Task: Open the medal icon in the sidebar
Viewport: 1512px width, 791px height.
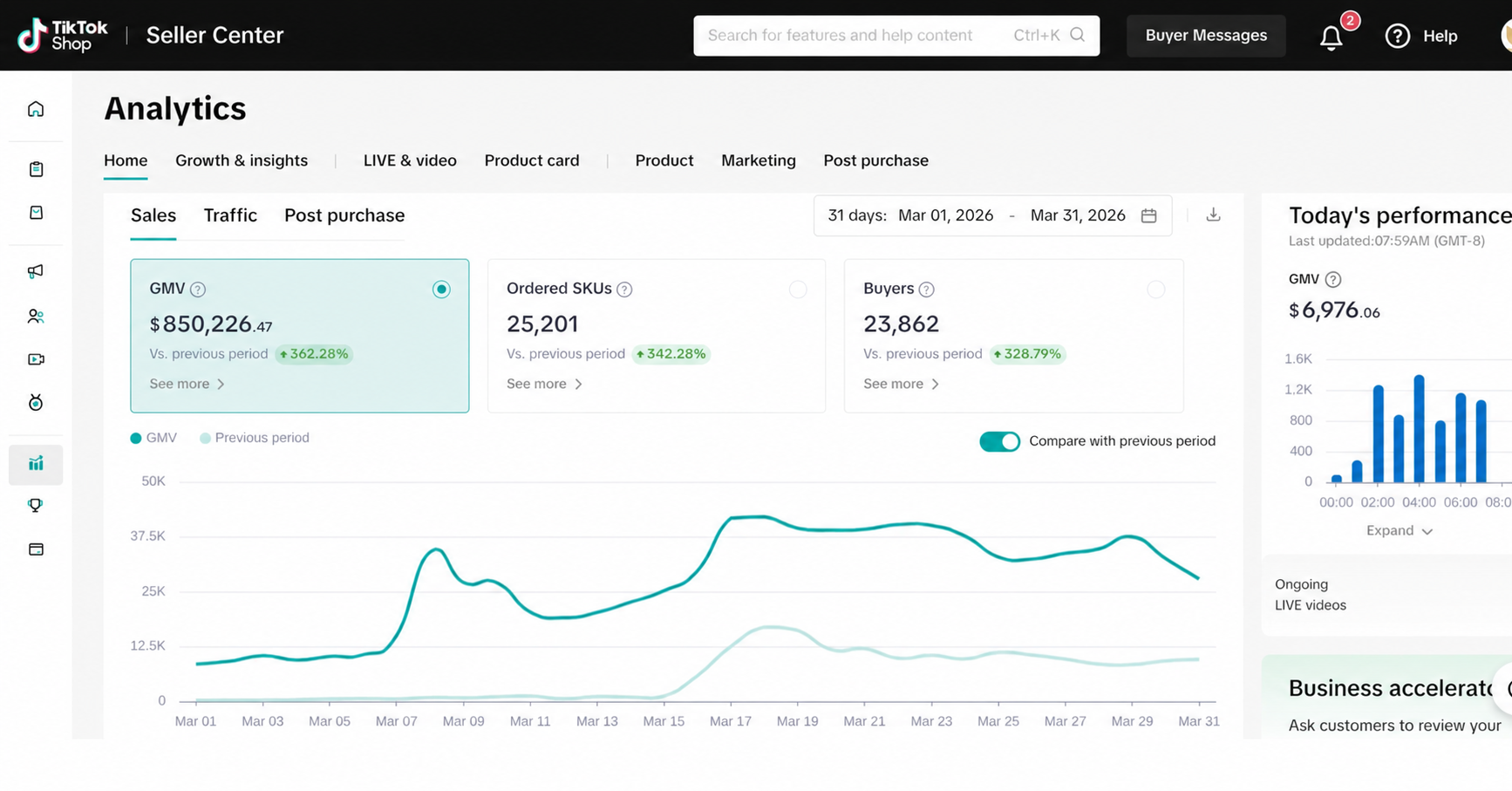Action: tap(36, 403)
